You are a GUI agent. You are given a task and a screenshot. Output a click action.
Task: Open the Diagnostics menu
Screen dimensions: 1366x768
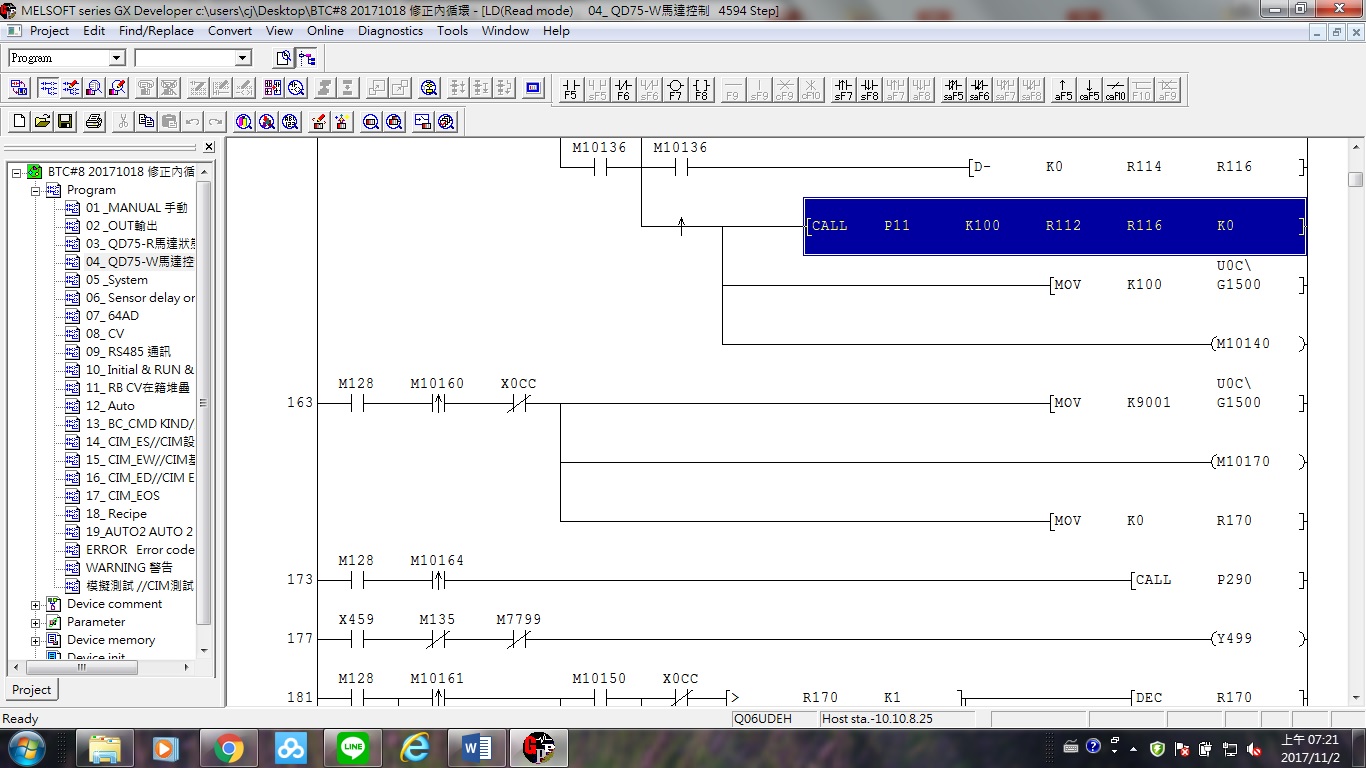pyautogui.click(x=390, y=31)
